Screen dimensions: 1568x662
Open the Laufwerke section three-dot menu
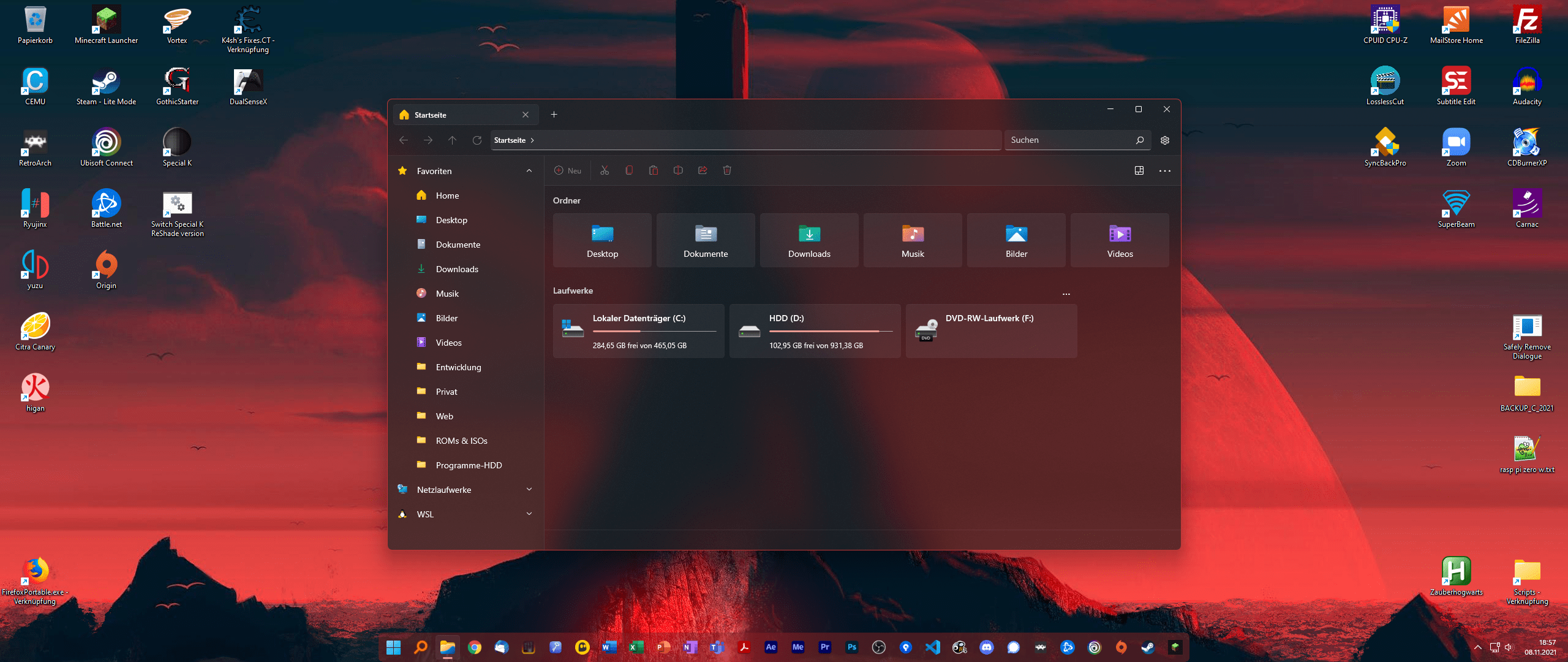pyautogui.click(x=1066, y=294)
